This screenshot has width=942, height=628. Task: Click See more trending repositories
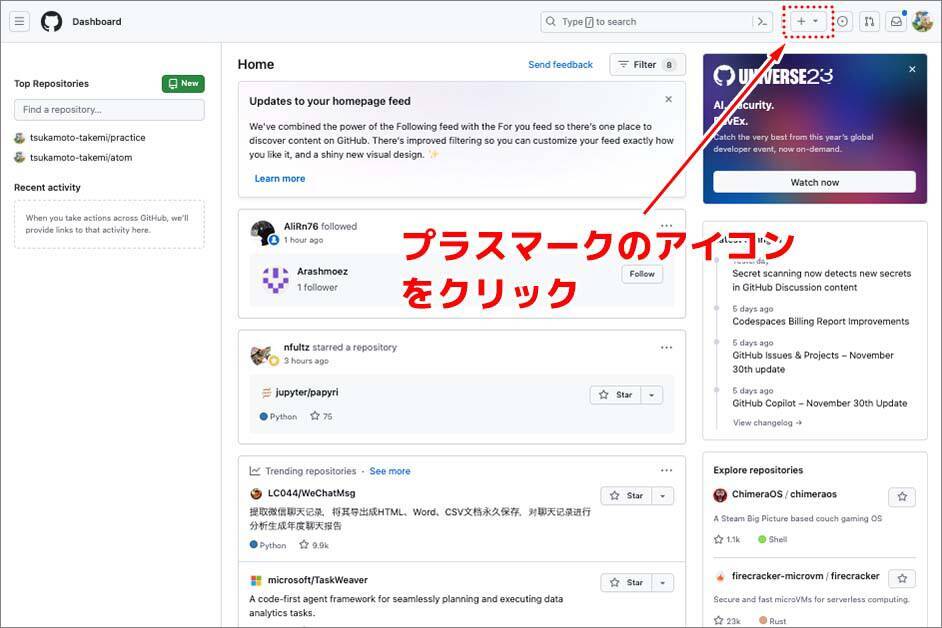[x=390, y=471]
